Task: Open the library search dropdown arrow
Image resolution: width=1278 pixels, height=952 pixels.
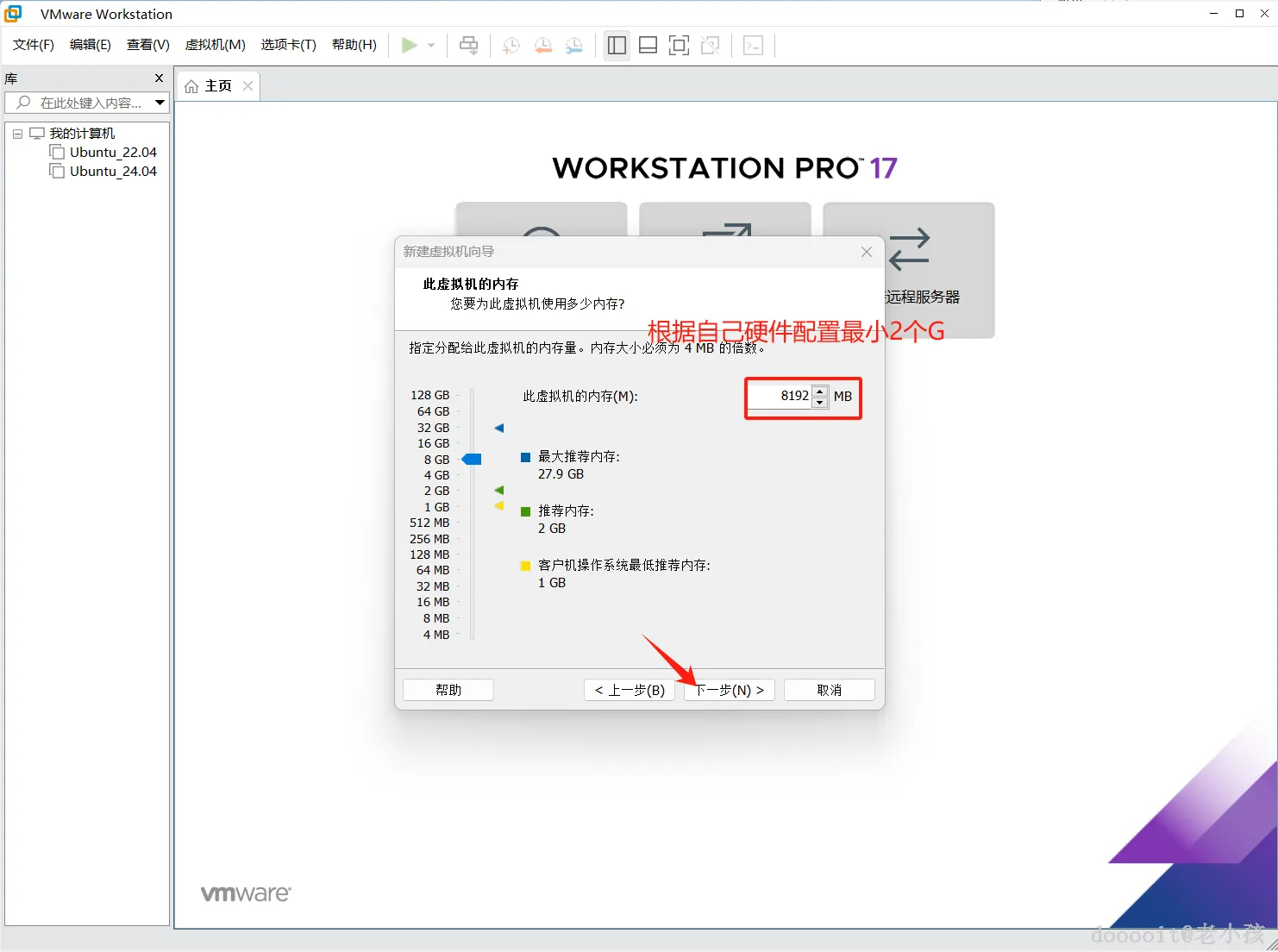Action: tap(160, 103)
